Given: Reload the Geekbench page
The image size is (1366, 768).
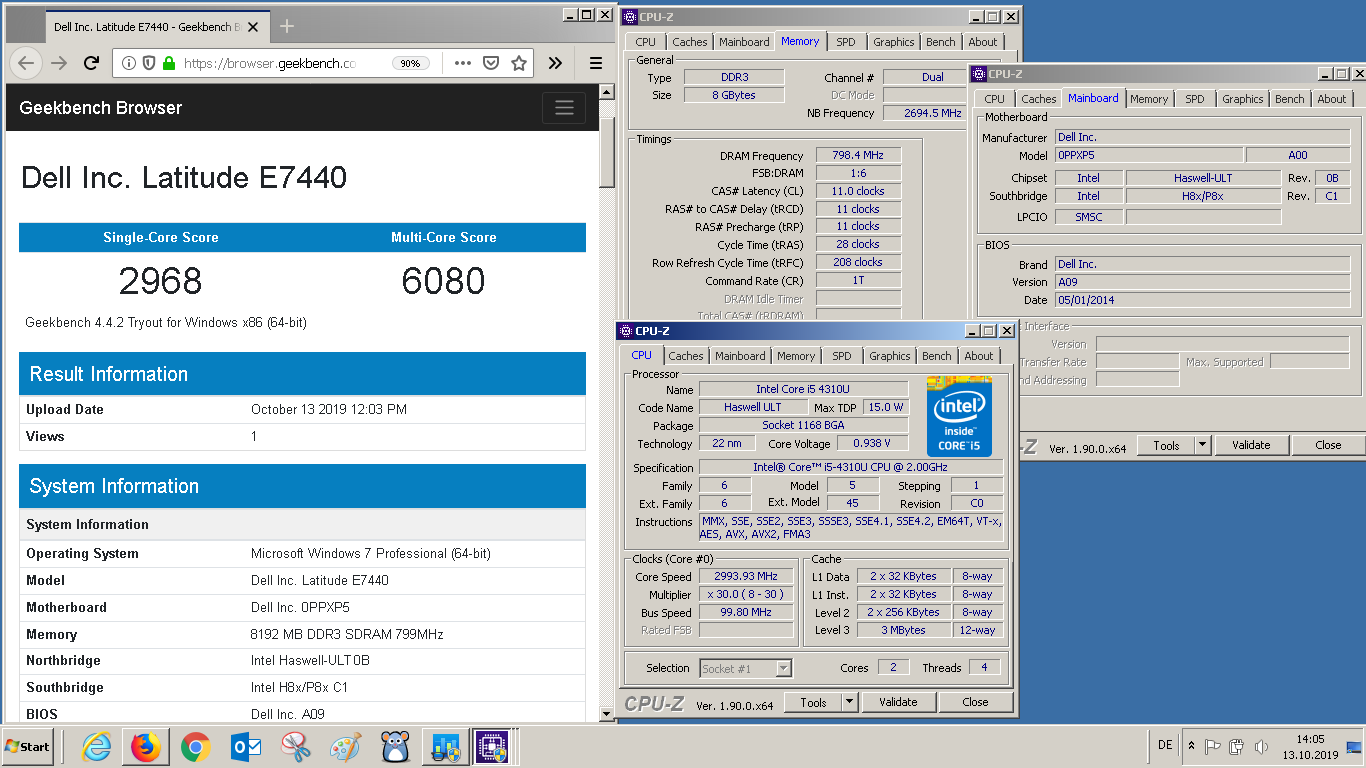Looking at the screenshot, I should point(91,63).
